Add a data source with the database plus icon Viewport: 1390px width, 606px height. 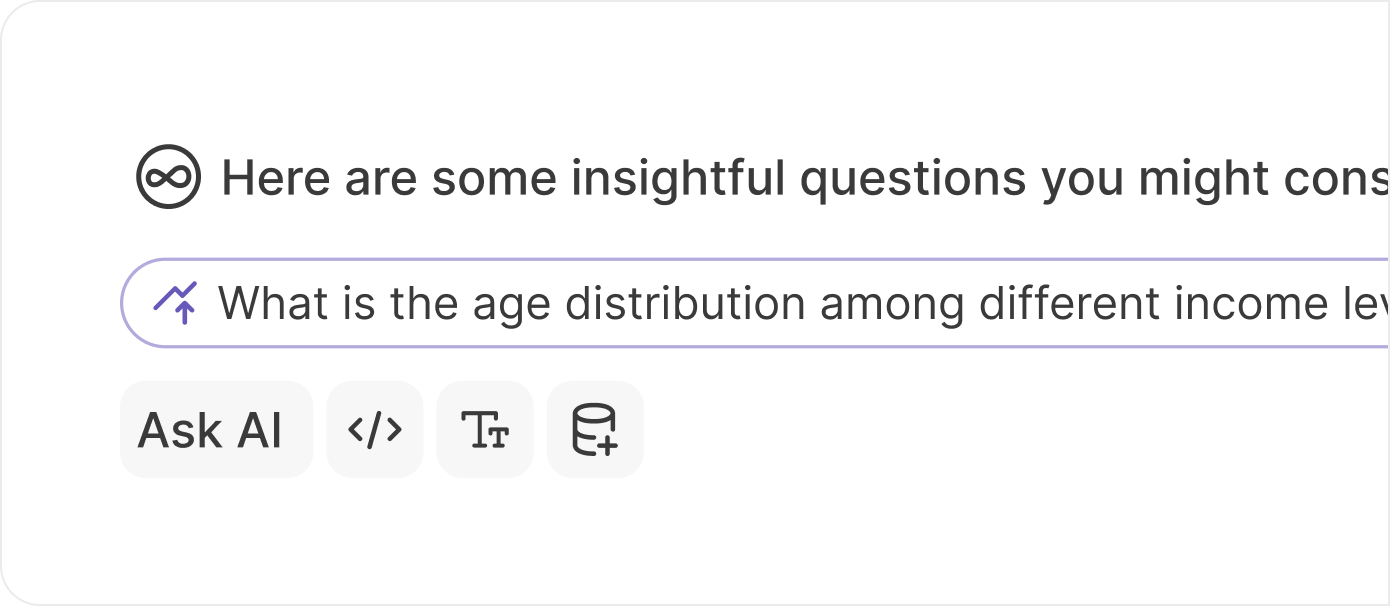[595, 430]
